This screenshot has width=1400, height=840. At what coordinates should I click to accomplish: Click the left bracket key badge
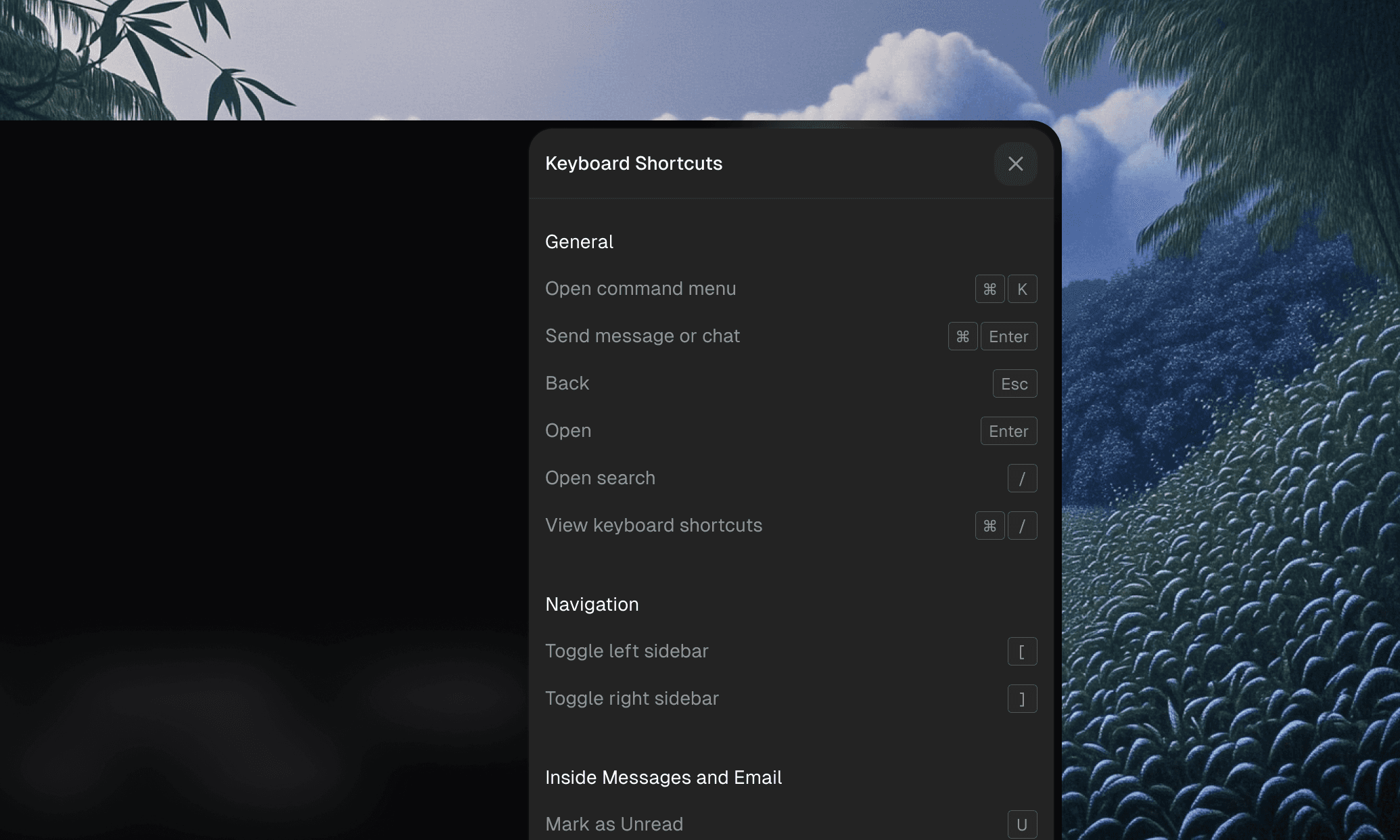pyautogui.click(x=1022, y=651)
